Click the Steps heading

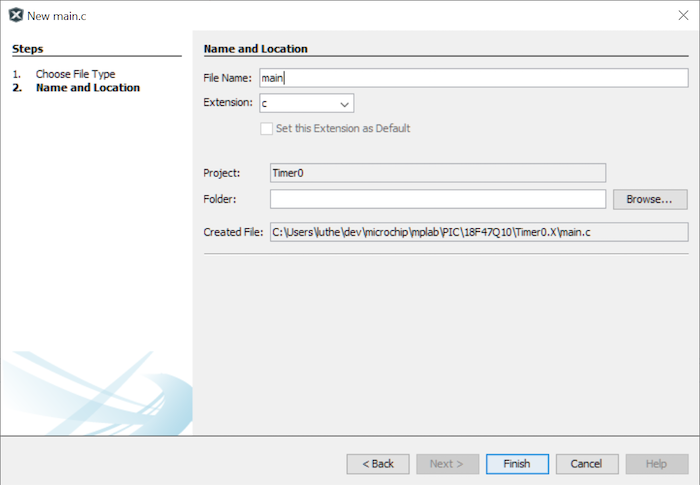28,49
